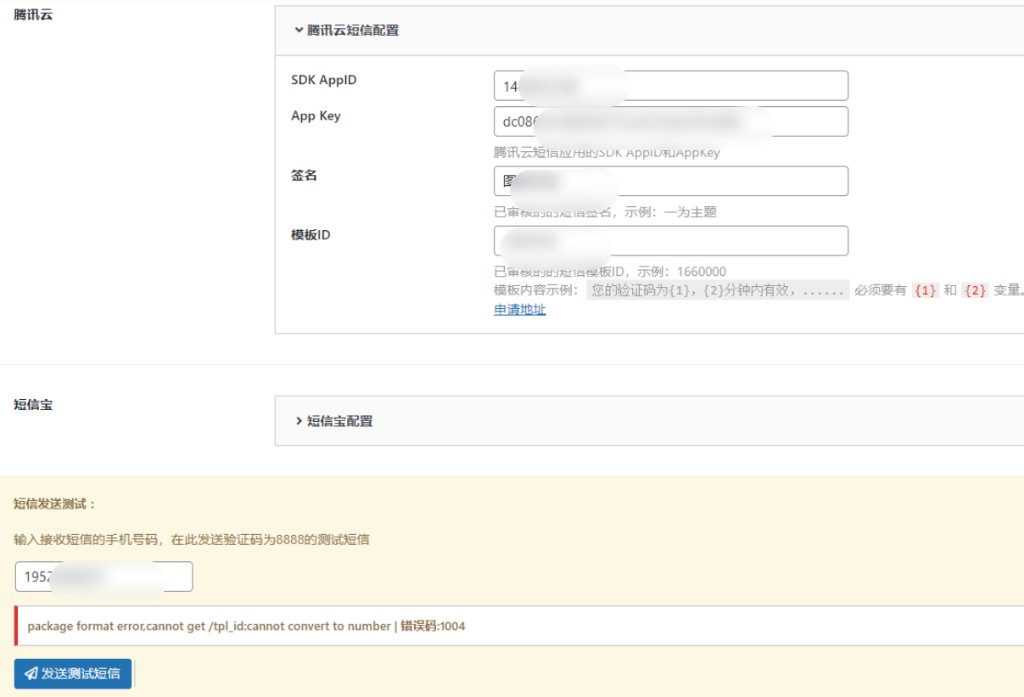Click the 输入接收短信的手机号码 instruction text
Viewport: 1024px width, 697px height.
pyautogui.click(x=191, y=540)
